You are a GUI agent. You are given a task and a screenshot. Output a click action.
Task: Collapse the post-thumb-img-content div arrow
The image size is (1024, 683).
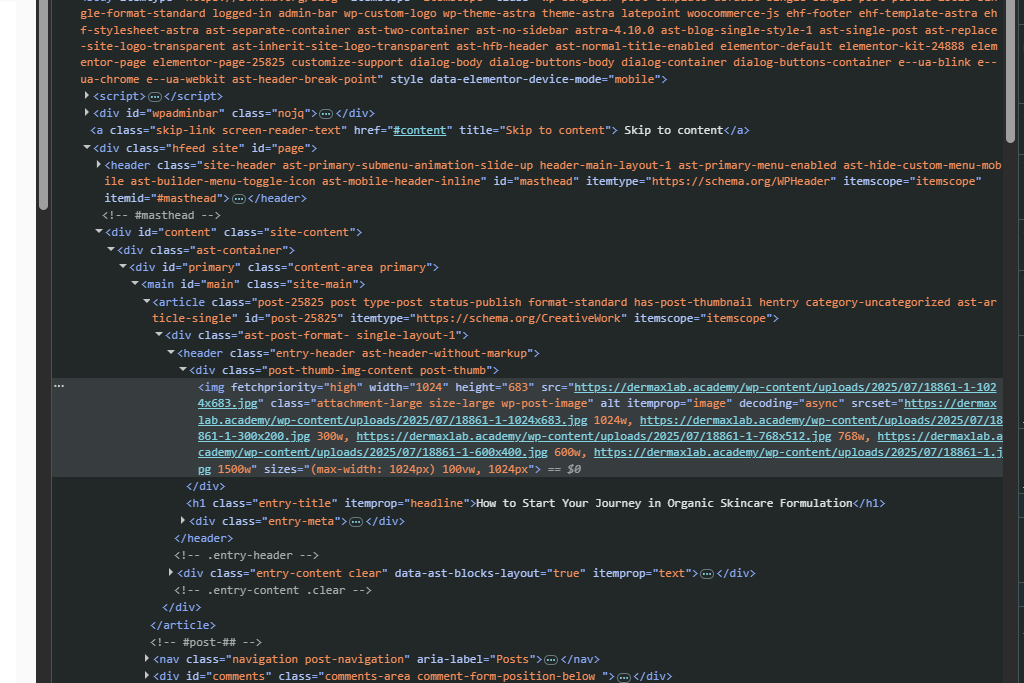182,369
